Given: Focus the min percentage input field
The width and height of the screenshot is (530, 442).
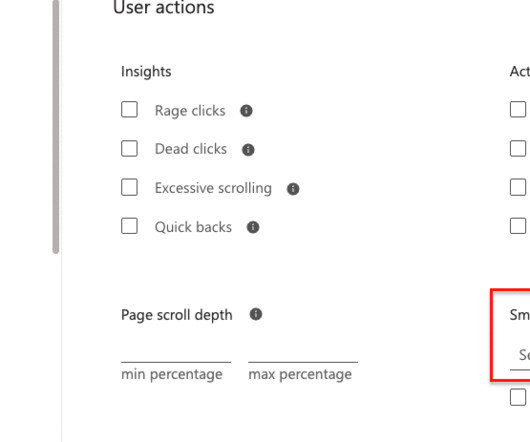Looking at the screenshot, I should 176,353.
